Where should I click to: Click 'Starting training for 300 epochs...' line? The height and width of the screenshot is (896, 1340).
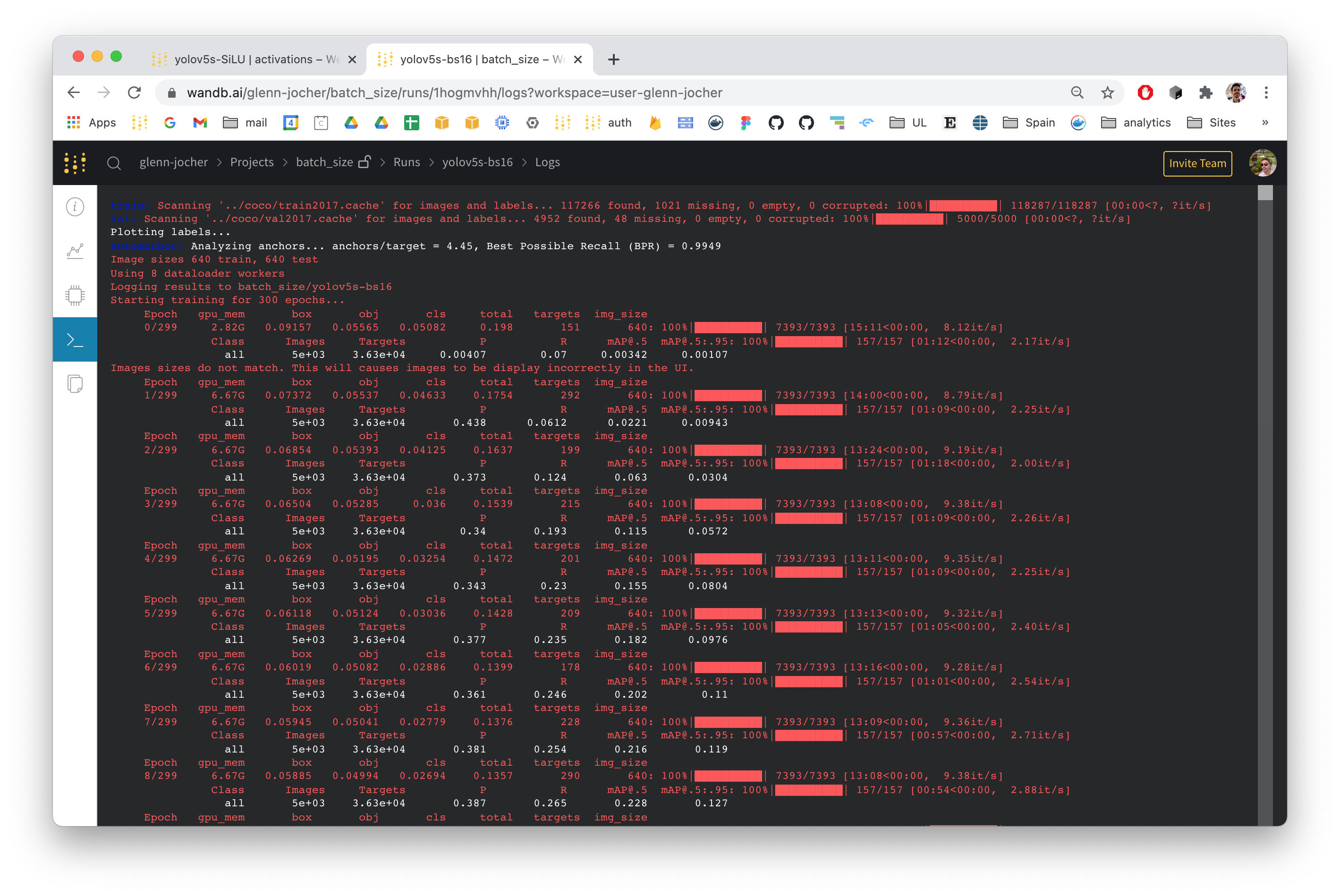[228, 300]
